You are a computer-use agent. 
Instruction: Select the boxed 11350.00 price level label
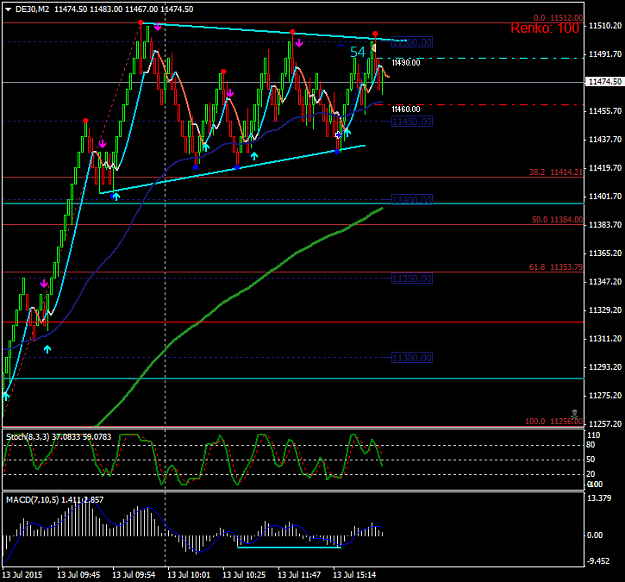click(412, 279)
